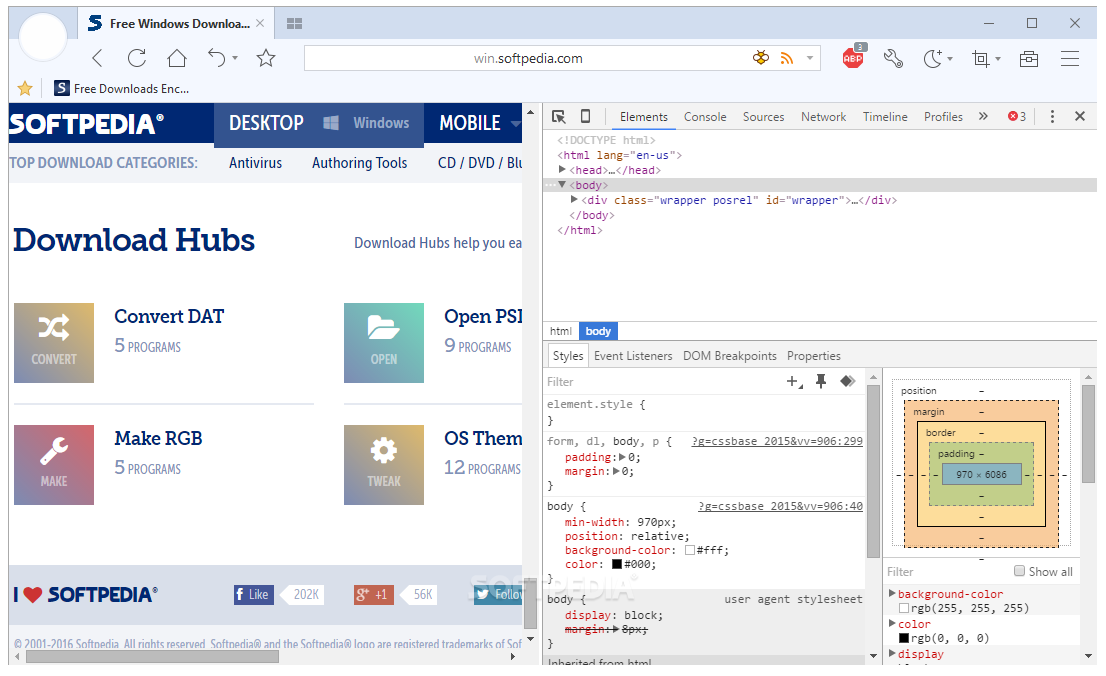Viewport: 1106px width, 676px height.
Task: Open Authoring Tools category
Action: (360, 163)
